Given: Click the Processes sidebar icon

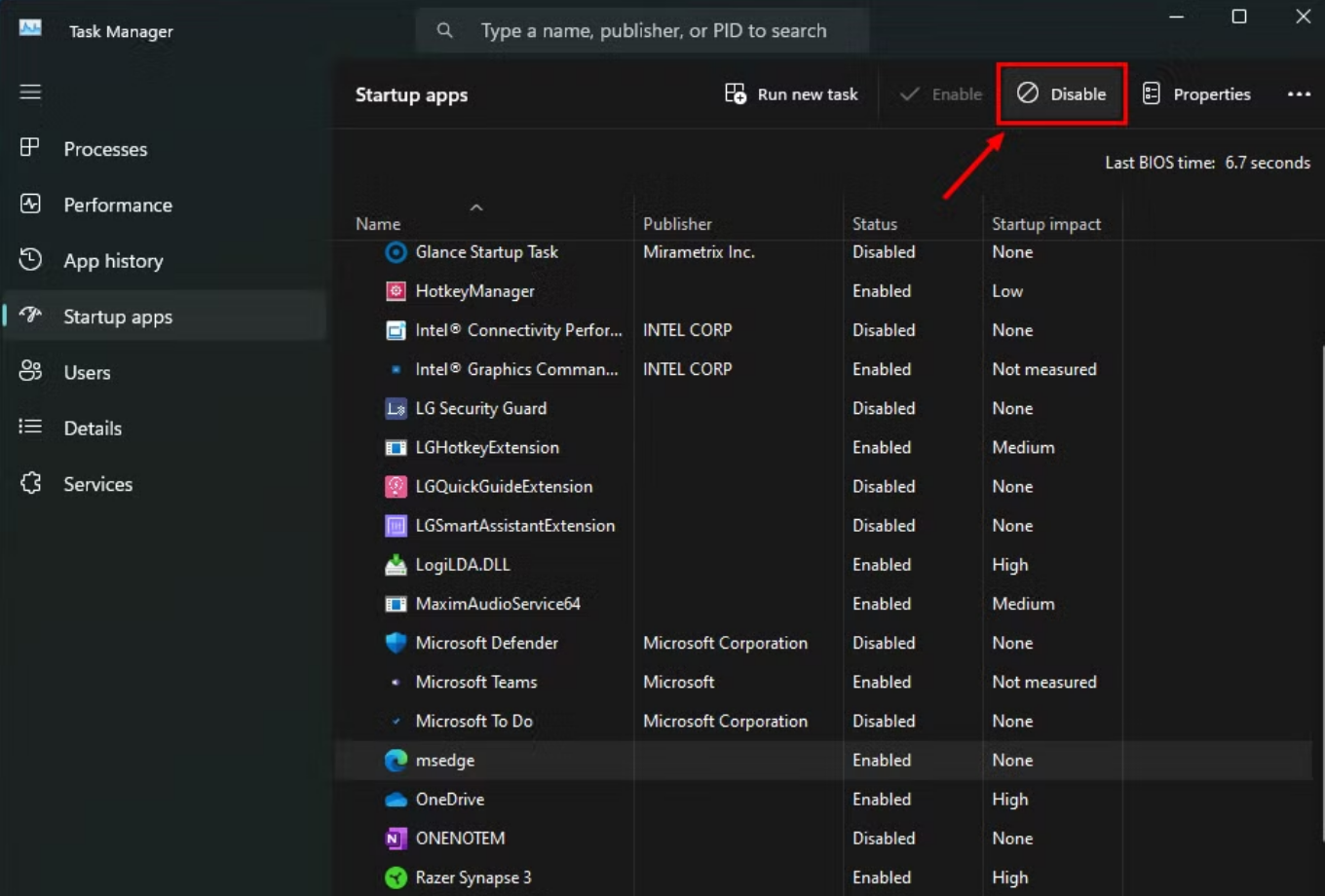Looking at the screenshot, I should [x=30, y=148].
